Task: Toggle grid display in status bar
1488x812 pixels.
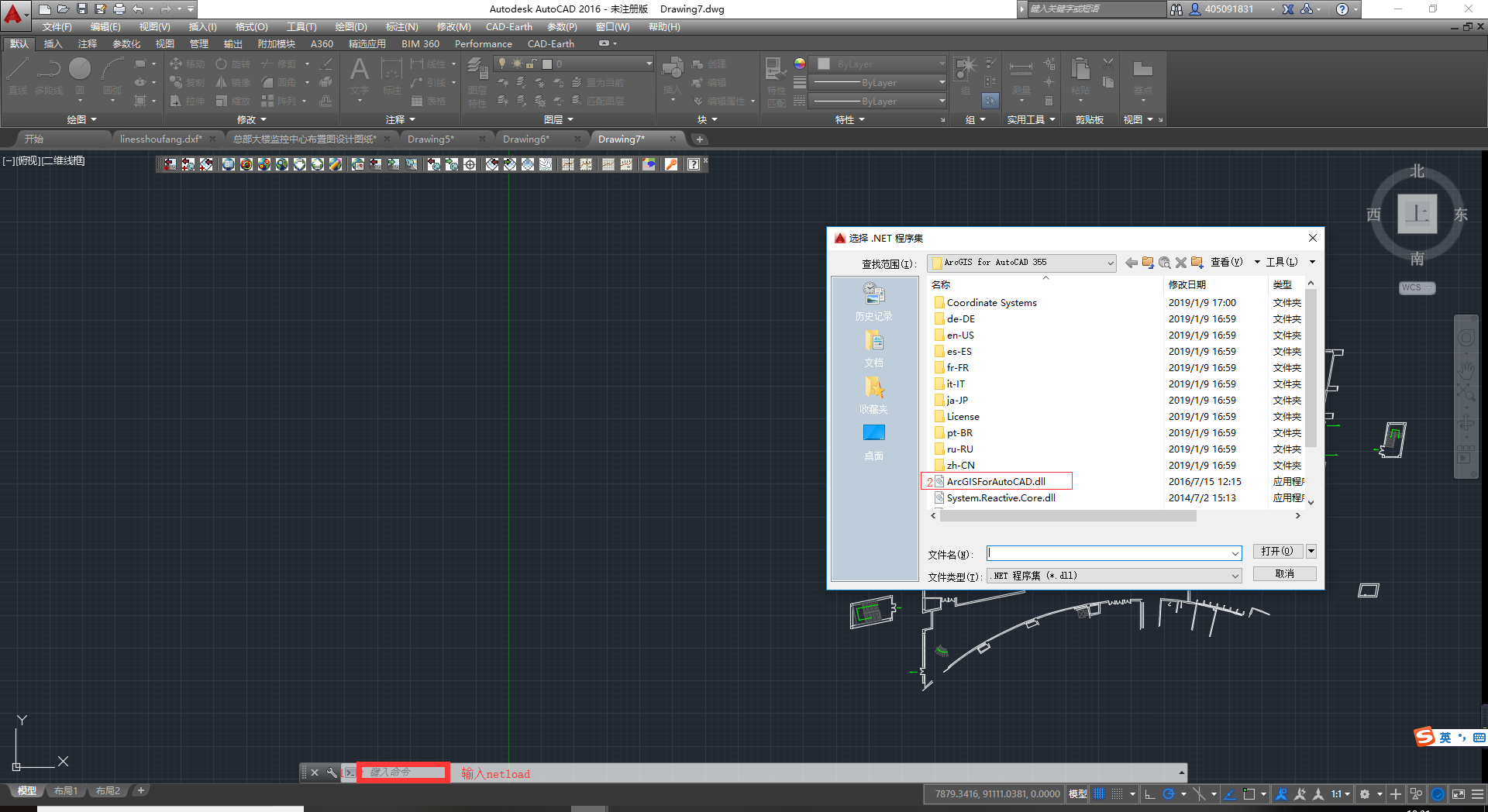Action: [x=1099, y=794]
